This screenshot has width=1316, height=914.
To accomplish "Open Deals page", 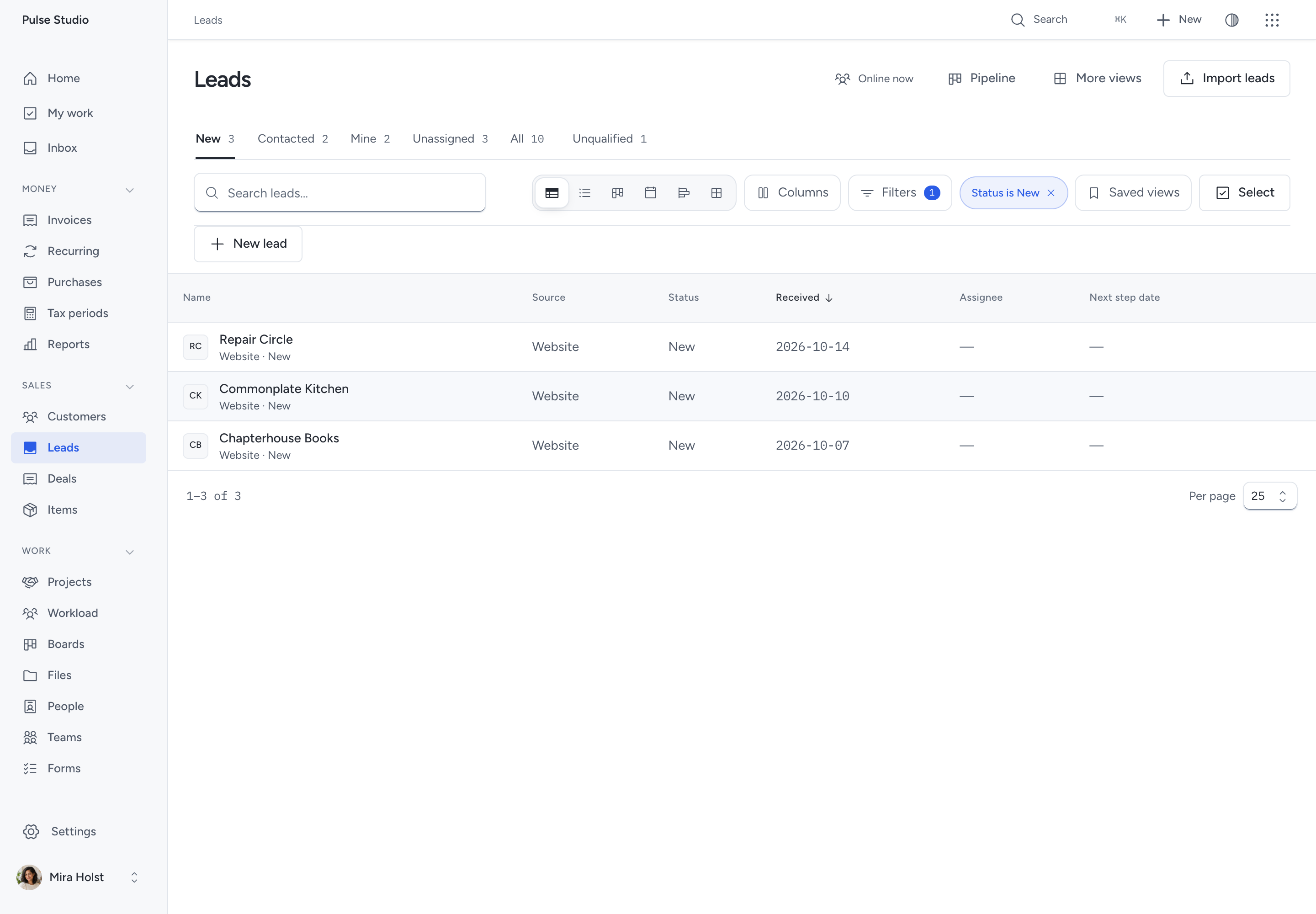I will (79, 479).
